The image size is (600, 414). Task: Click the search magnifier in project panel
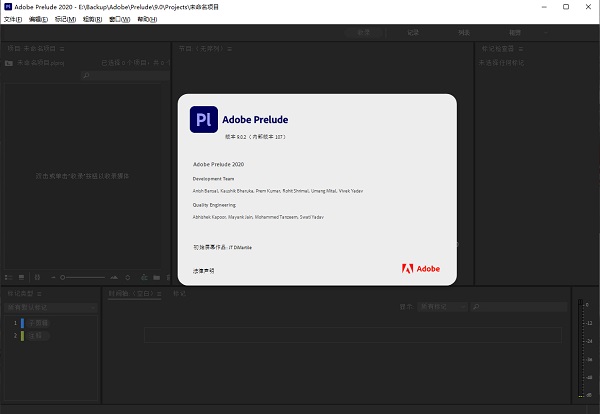point(86,75)
